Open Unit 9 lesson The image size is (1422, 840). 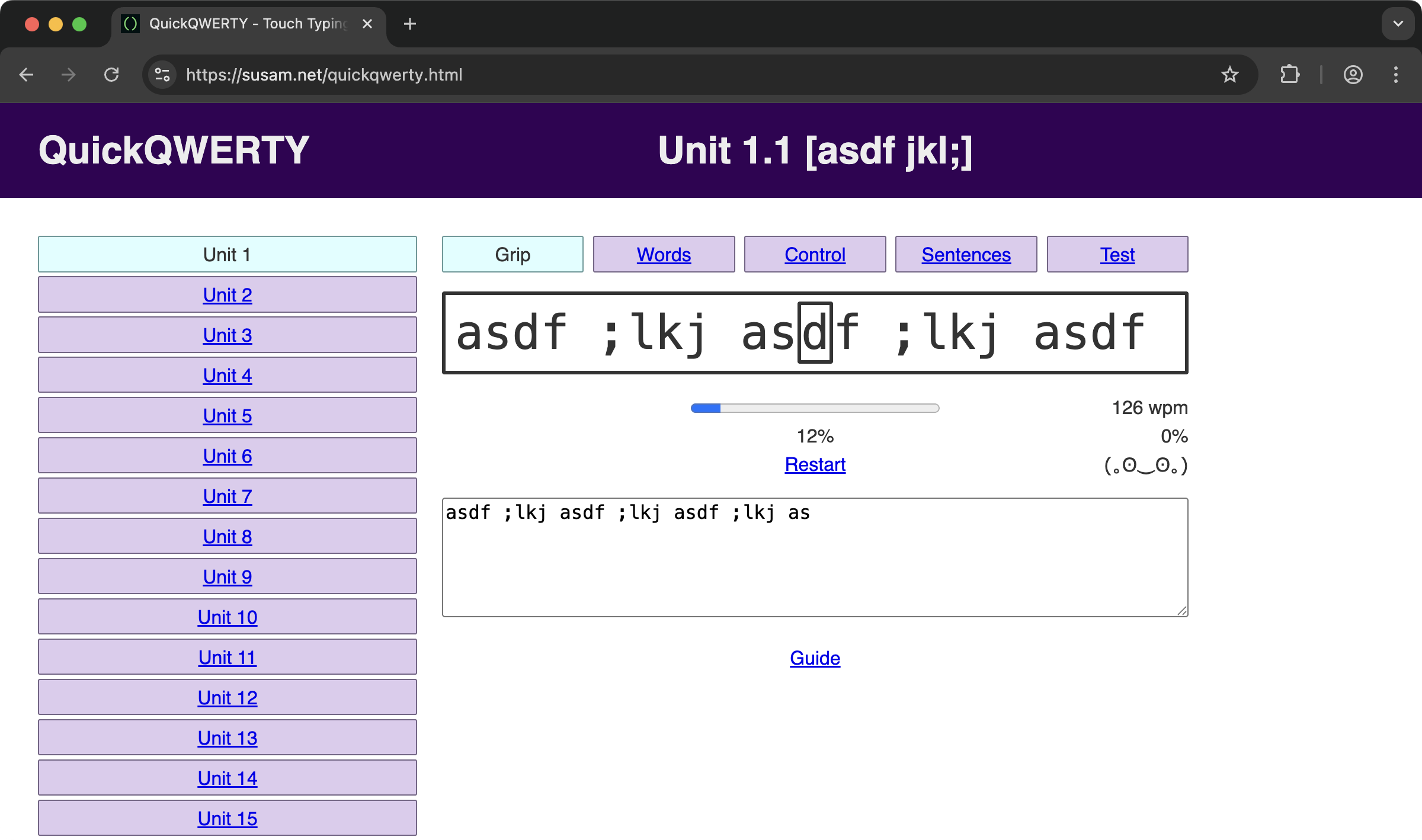[228, 577]
